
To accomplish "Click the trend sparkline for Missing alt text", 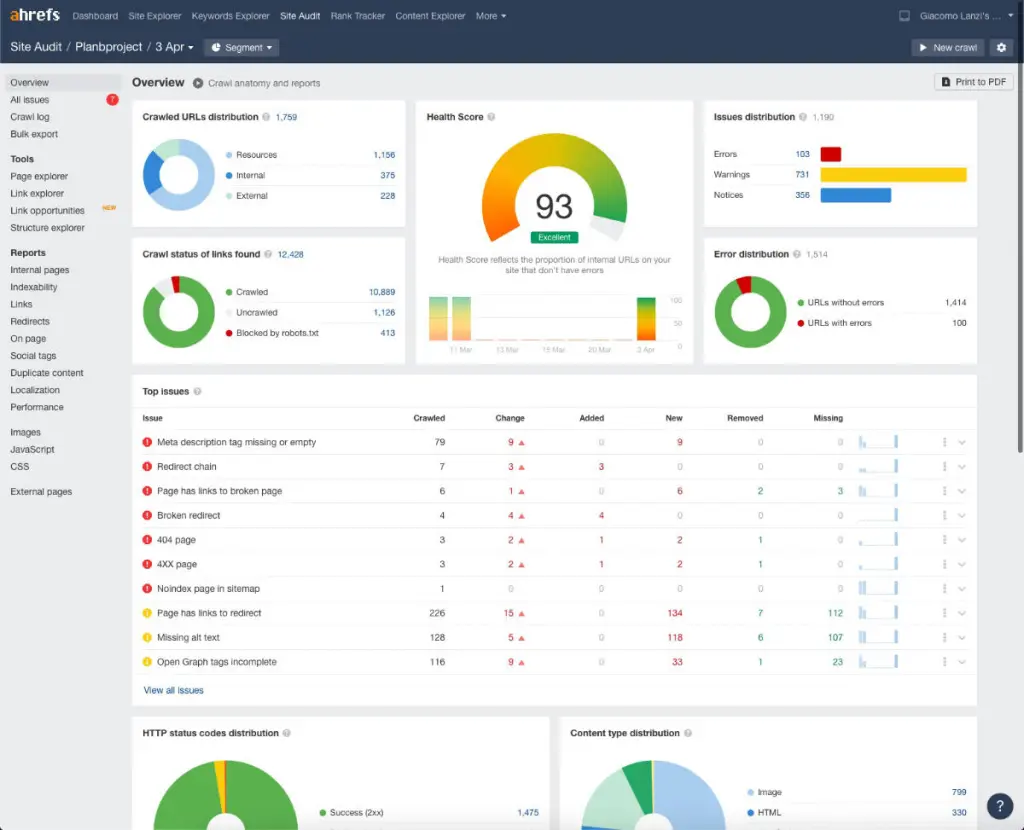I will (878, 637).
